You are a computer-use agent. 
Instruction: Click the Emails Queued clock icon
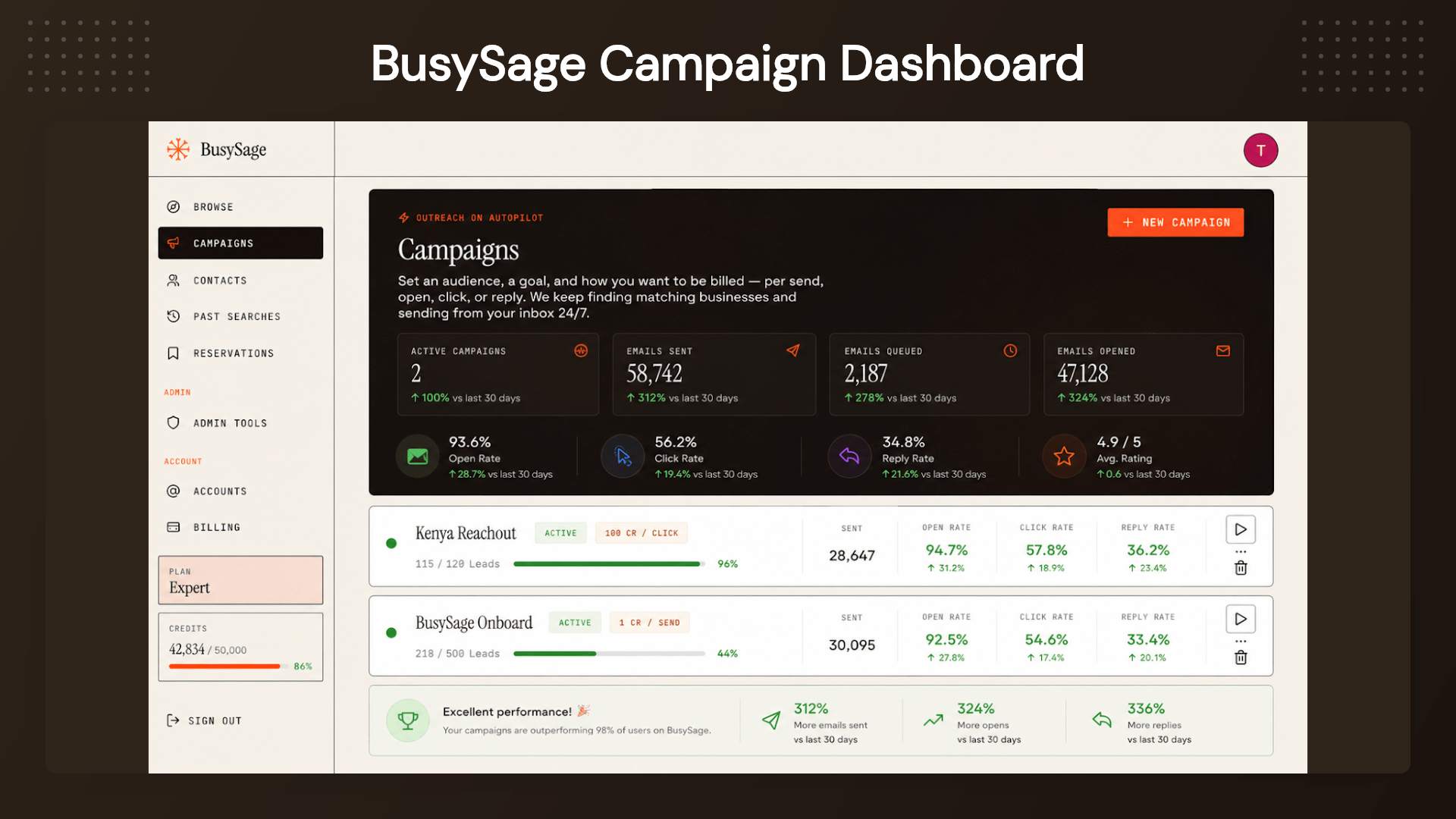tap(1010, 350)
